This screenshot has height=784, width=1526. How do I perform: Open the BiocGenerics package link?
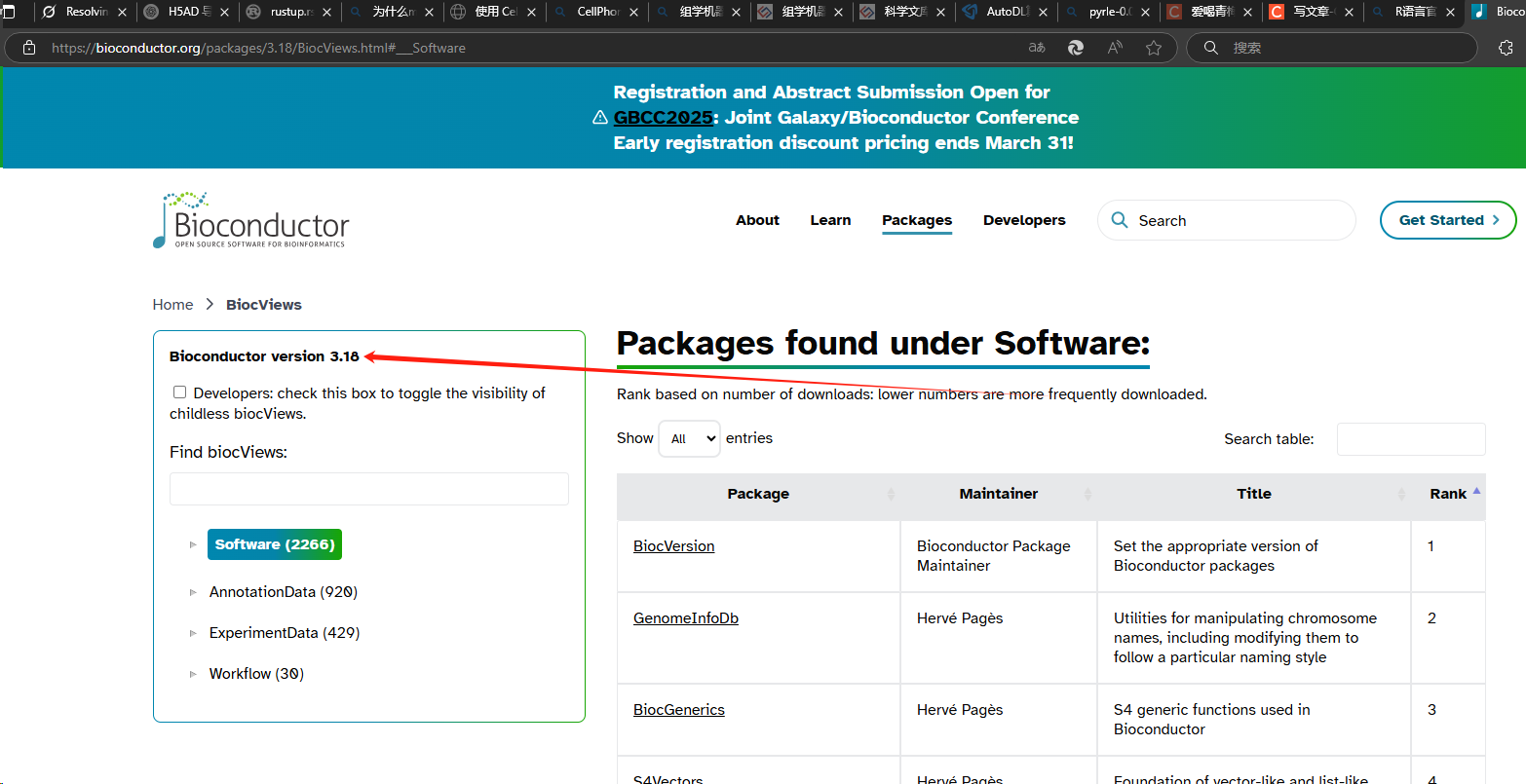tap(679, 710)
